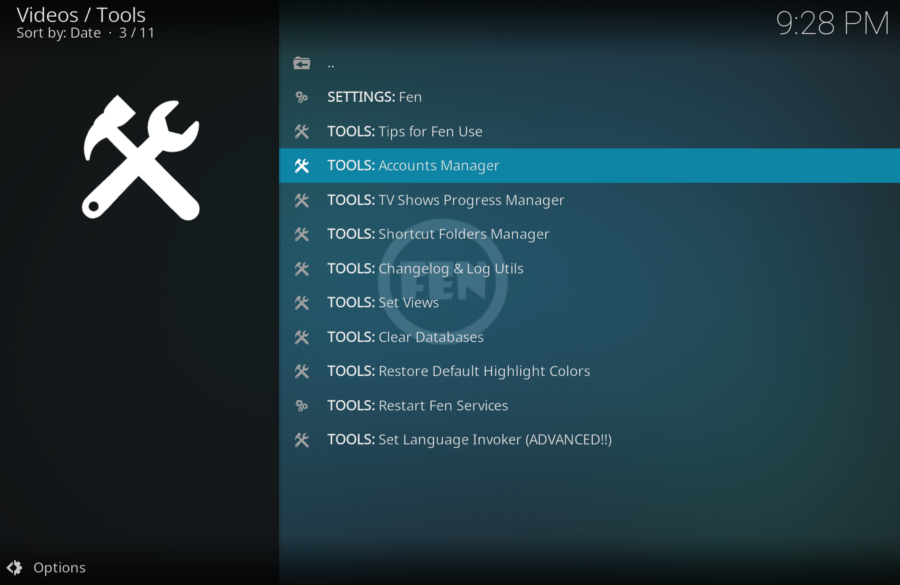This screenshot has height=585, width=900.
Task: Click the Sort by: Date label
Action: click(x=59, y=33)
